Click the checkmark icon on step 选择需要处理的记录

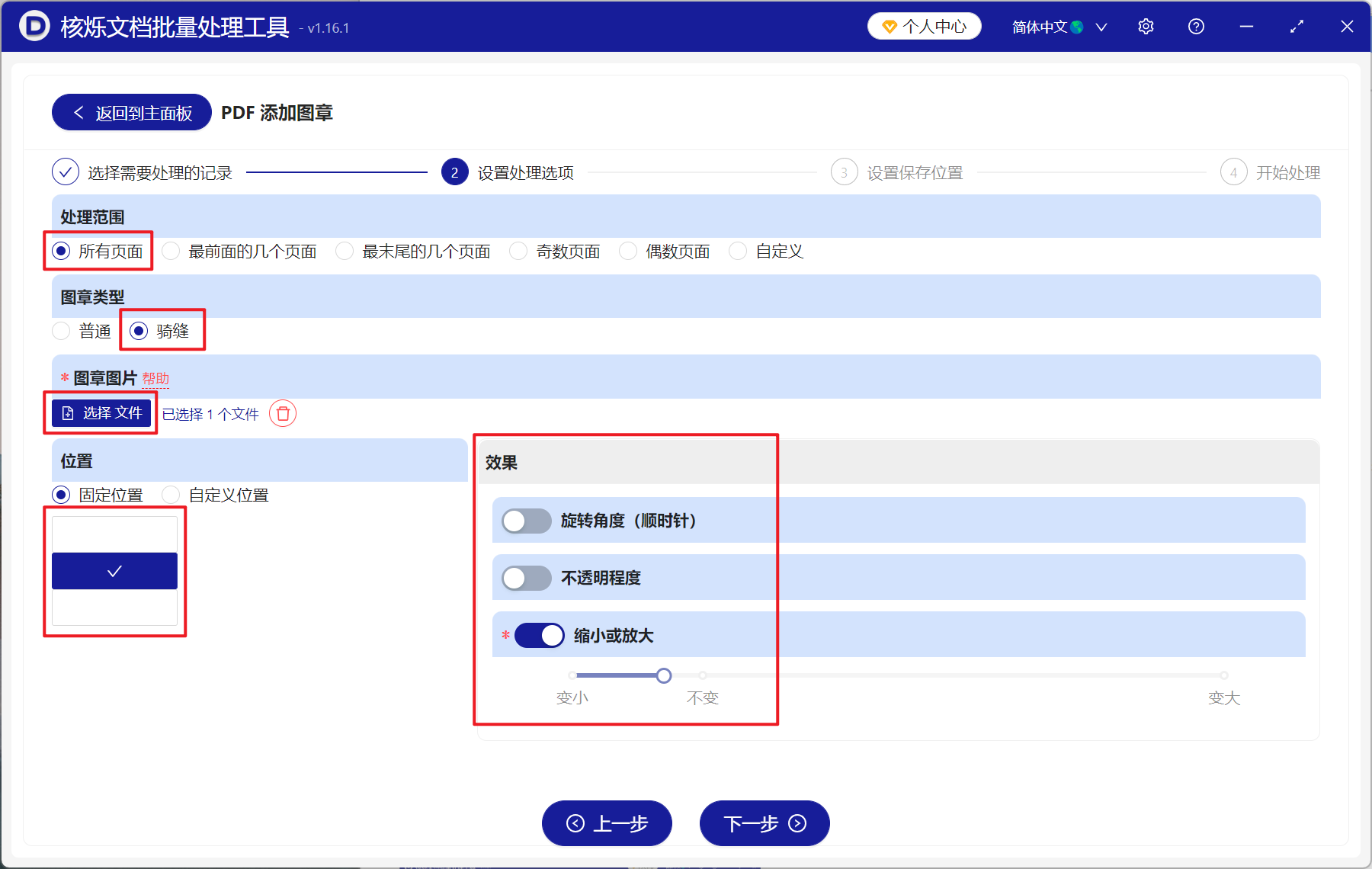tap(66, 172)
